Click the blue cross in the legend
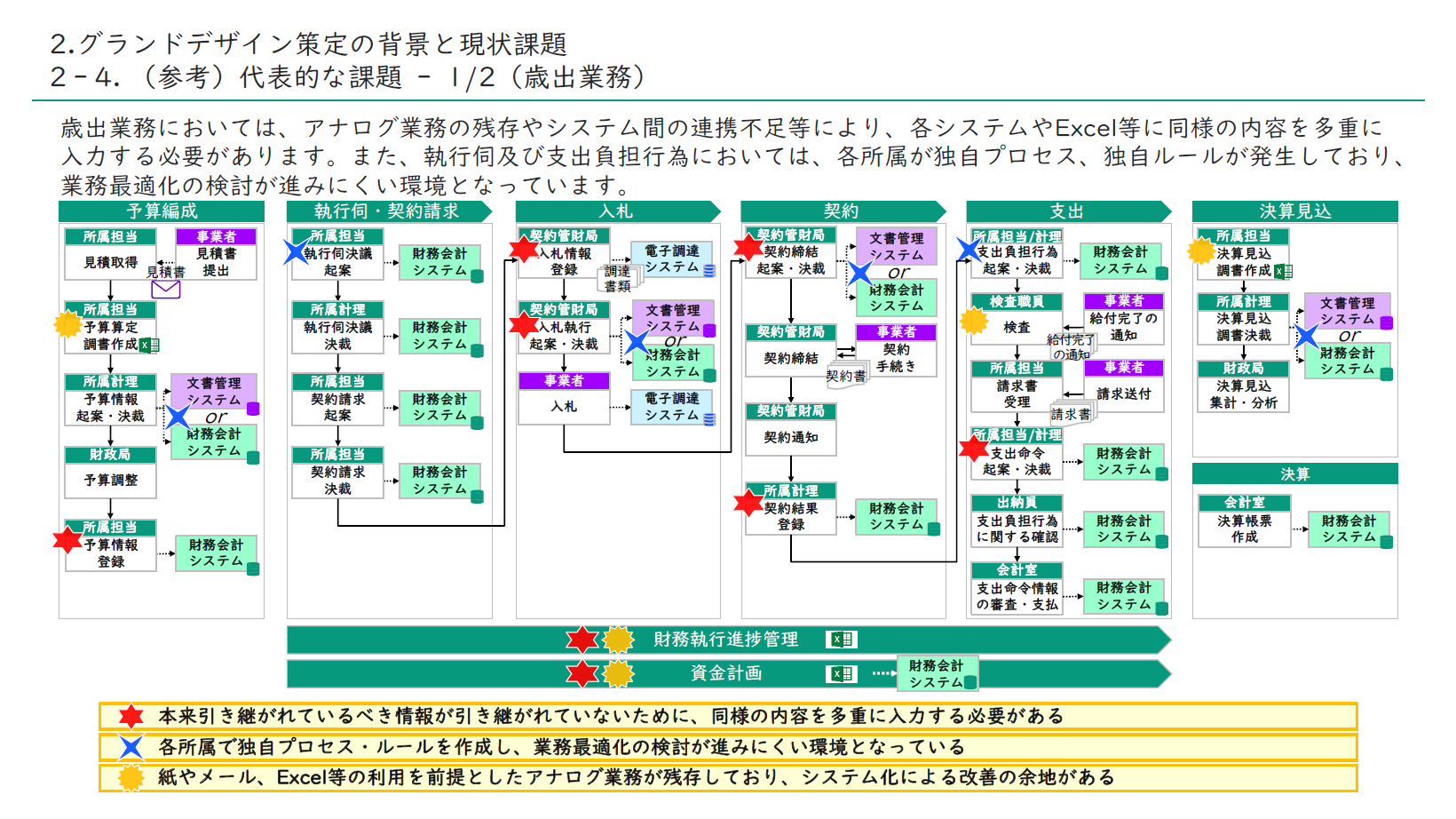Screen dimensions: 1456x819 tap(131, 747)
